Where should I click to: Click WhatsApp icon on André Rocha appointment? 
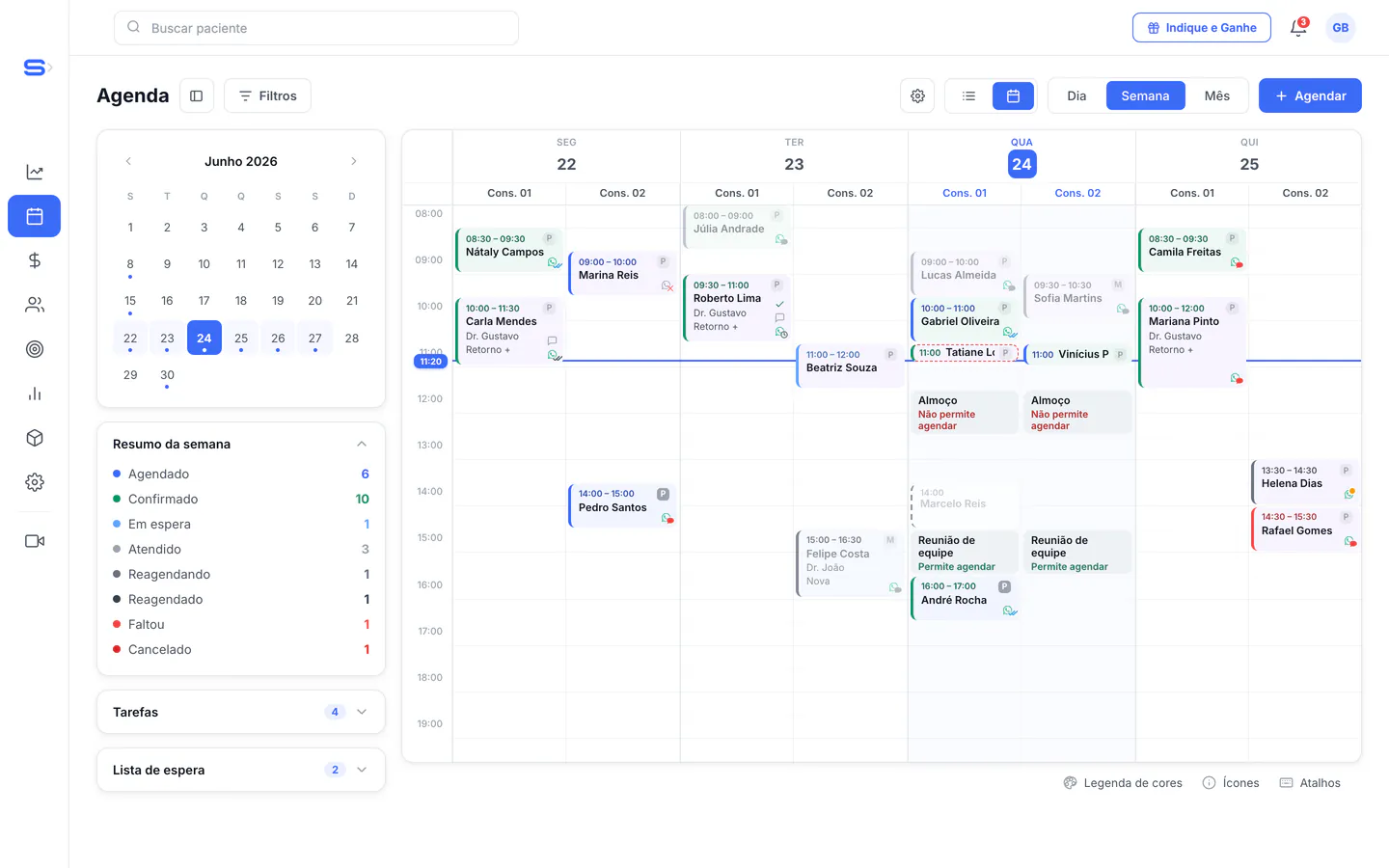tap(1009, 610)
